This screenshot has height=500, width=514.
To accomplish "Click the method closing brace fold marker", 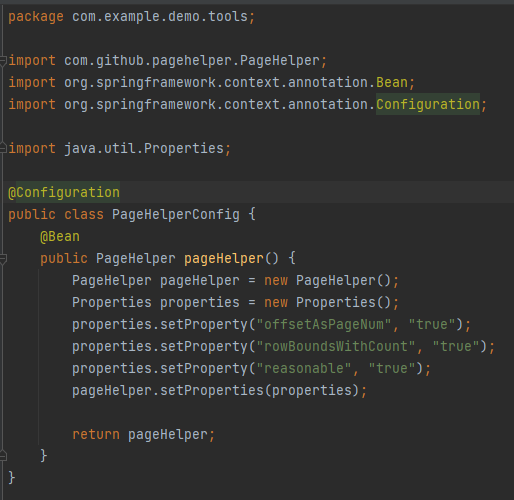I will (3, 456).
